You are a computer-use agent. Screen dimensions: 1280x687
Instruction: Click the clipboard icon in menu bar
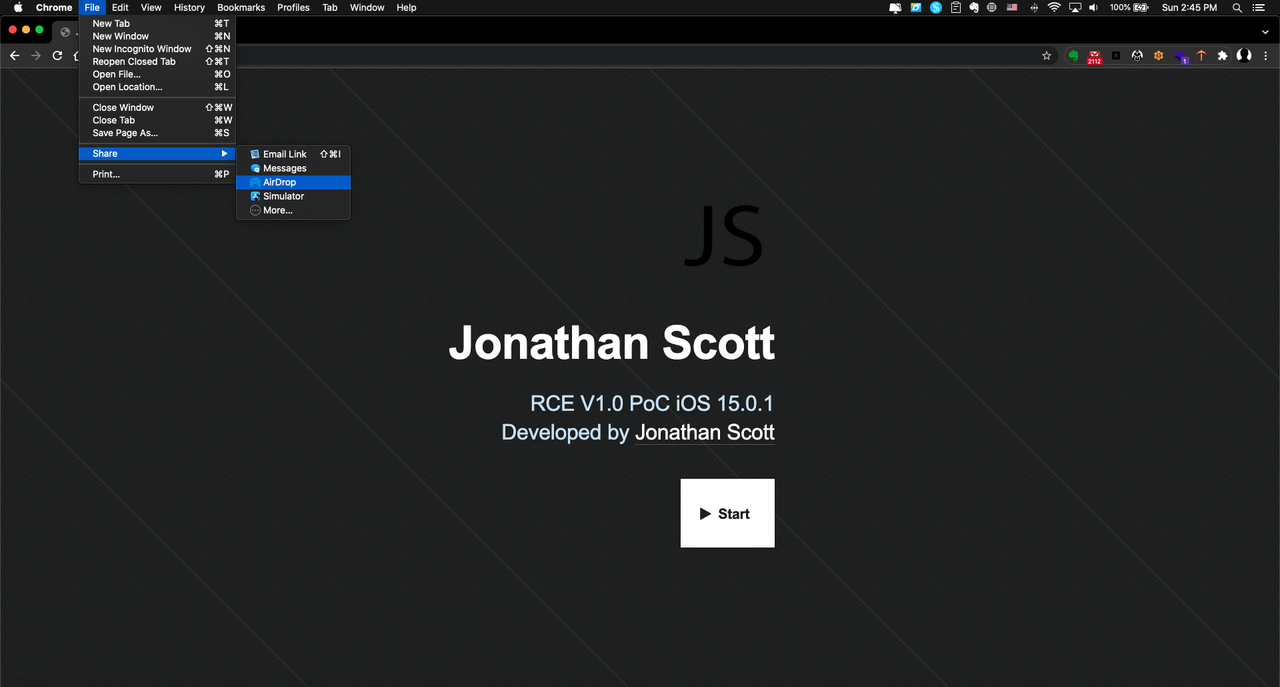click(955, 7)
